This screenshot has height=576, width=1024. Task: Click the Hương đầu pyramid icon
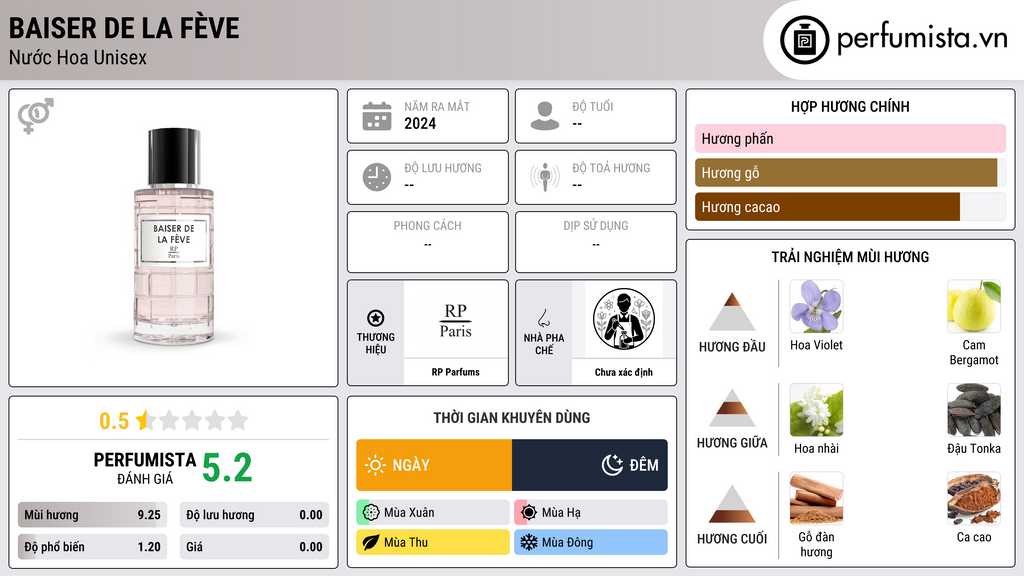pyautogui.click(x=732, y=312)
